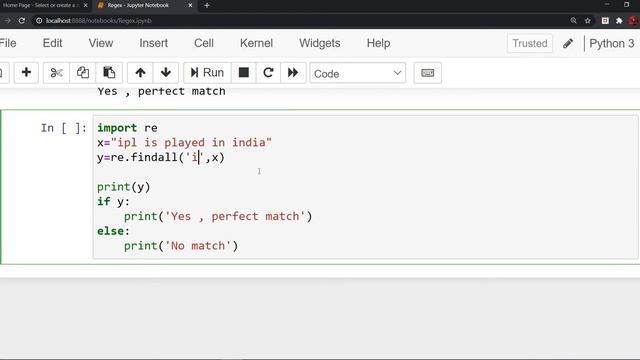Cut selected cells with the scissors icon
Screen dimensions: 640x360
tap(56, 73)
